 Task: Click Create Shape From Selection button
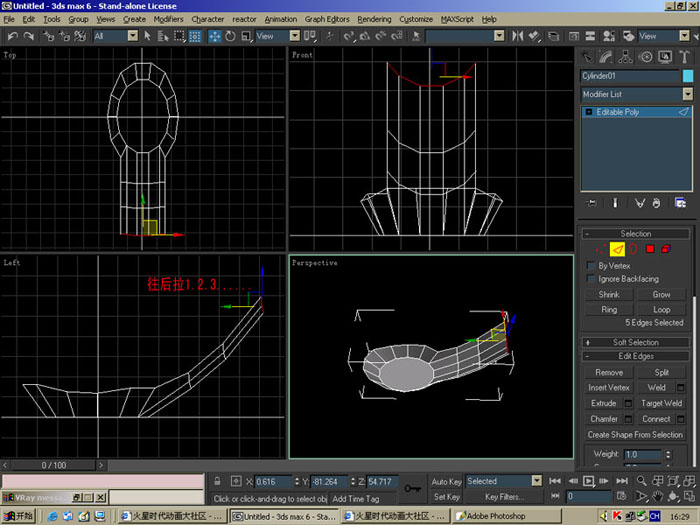(x=635, y=435)
